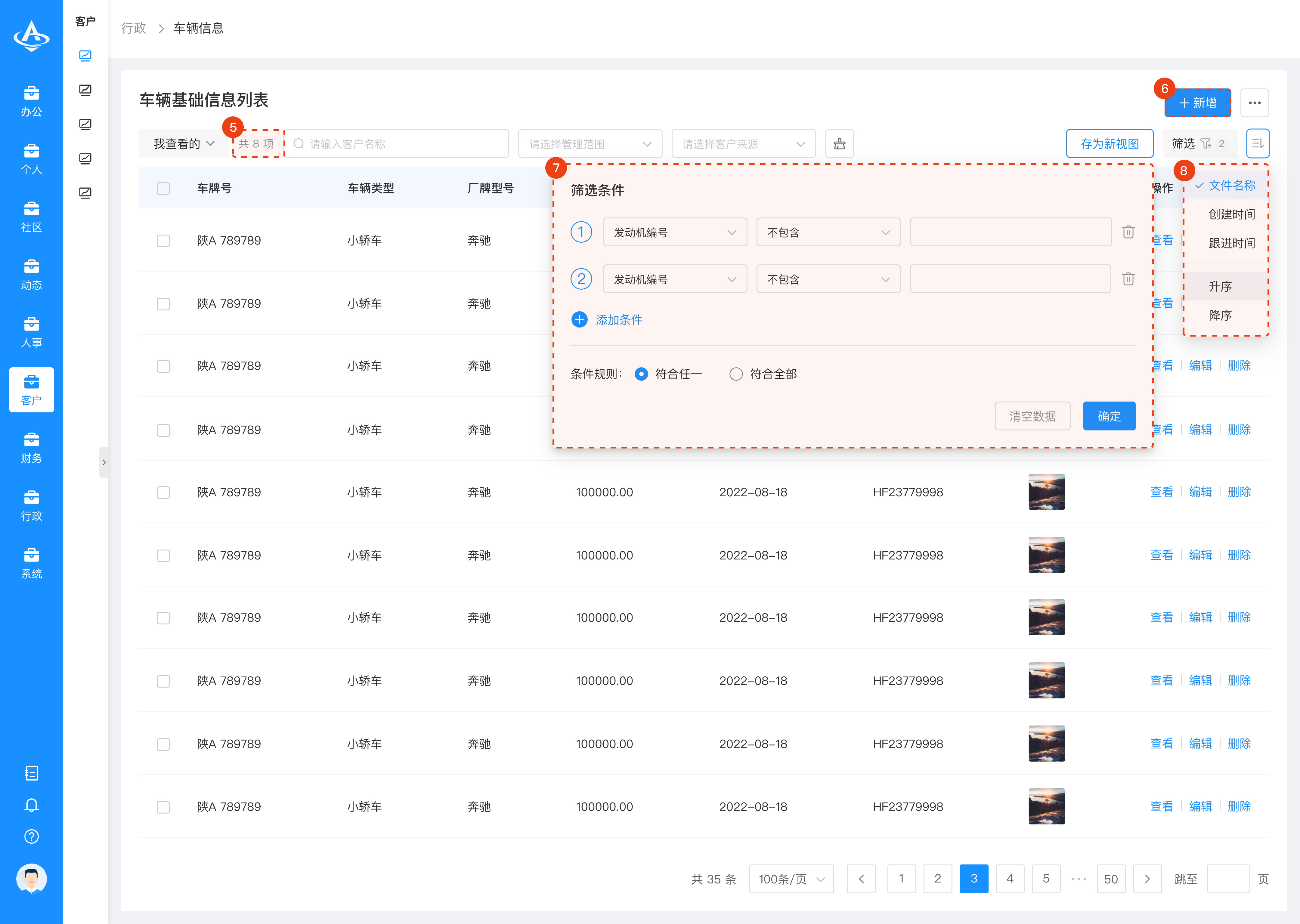Check the second row's checkbox
Viewport: 1300px width, 924px height.
(x=163, y=304)
